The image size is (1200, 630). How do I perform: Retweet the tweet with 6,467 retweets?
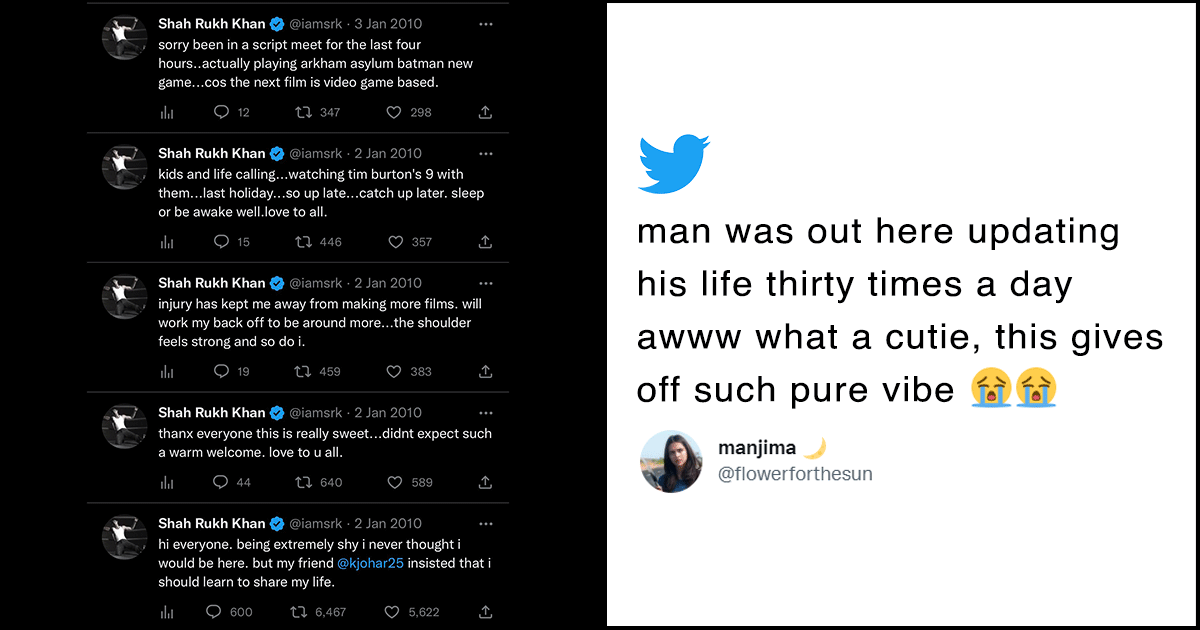(x=297, y=612)
